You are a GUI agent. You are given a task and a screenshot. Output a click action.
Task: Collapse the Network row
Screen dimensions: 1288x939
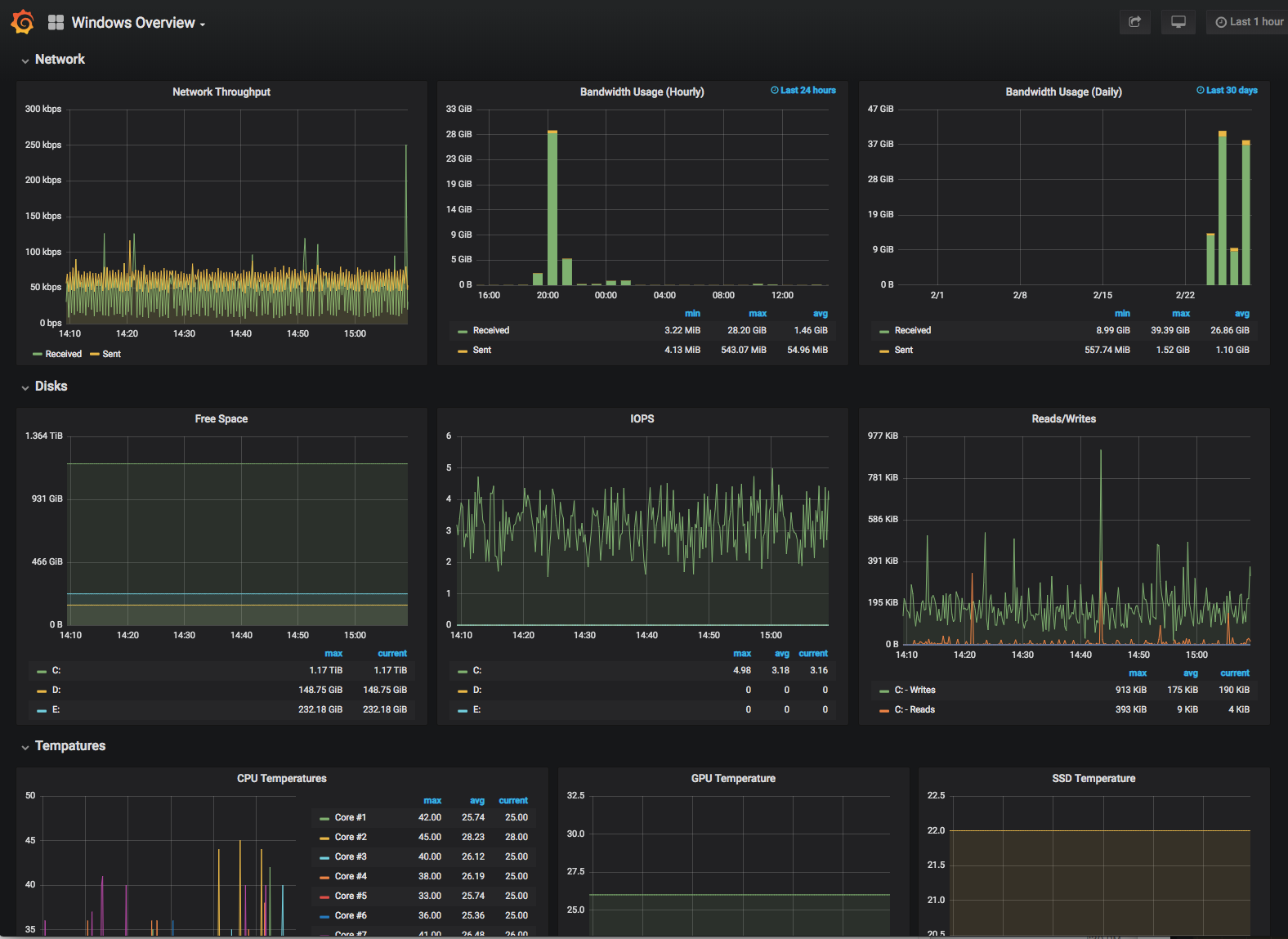click(x=60, y=60)
